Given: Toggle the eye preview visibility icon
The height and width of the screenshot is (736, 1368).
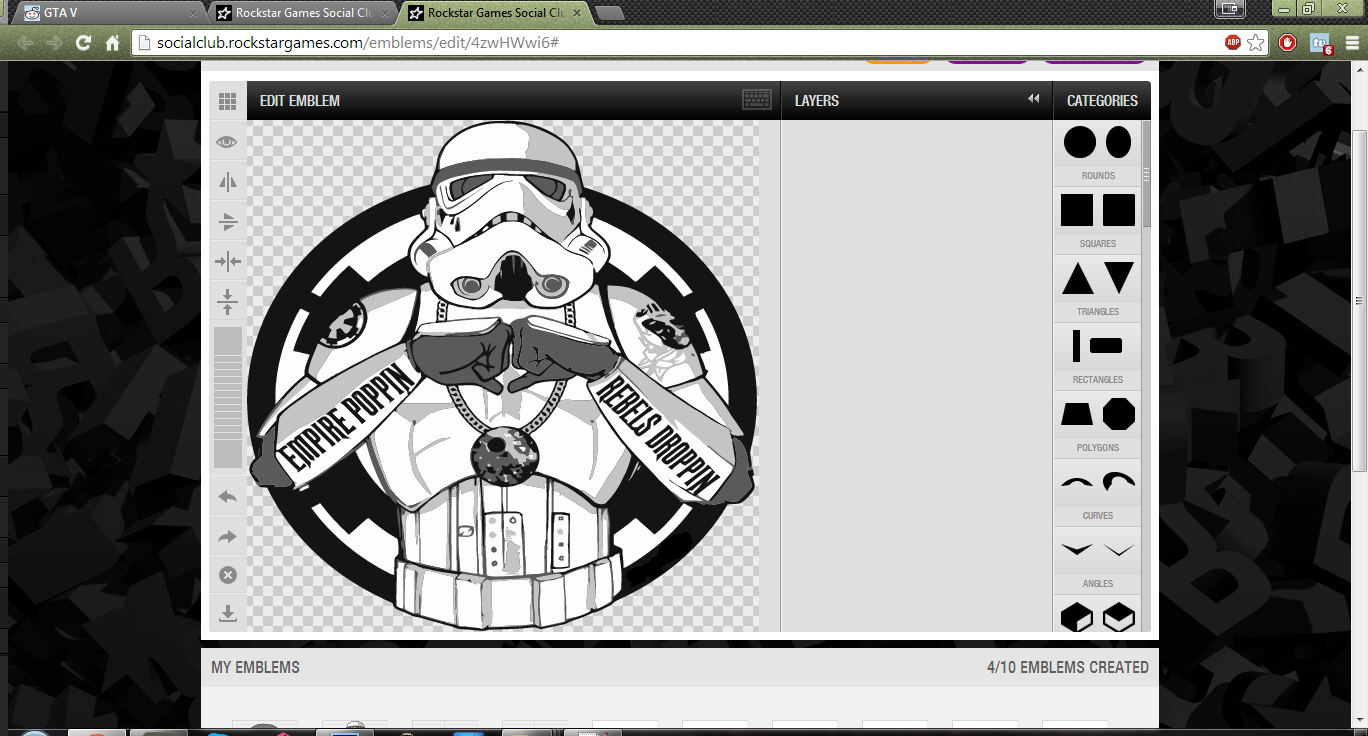Looking at the screenshot, I should pyautogui.click(x=227, y=142).
